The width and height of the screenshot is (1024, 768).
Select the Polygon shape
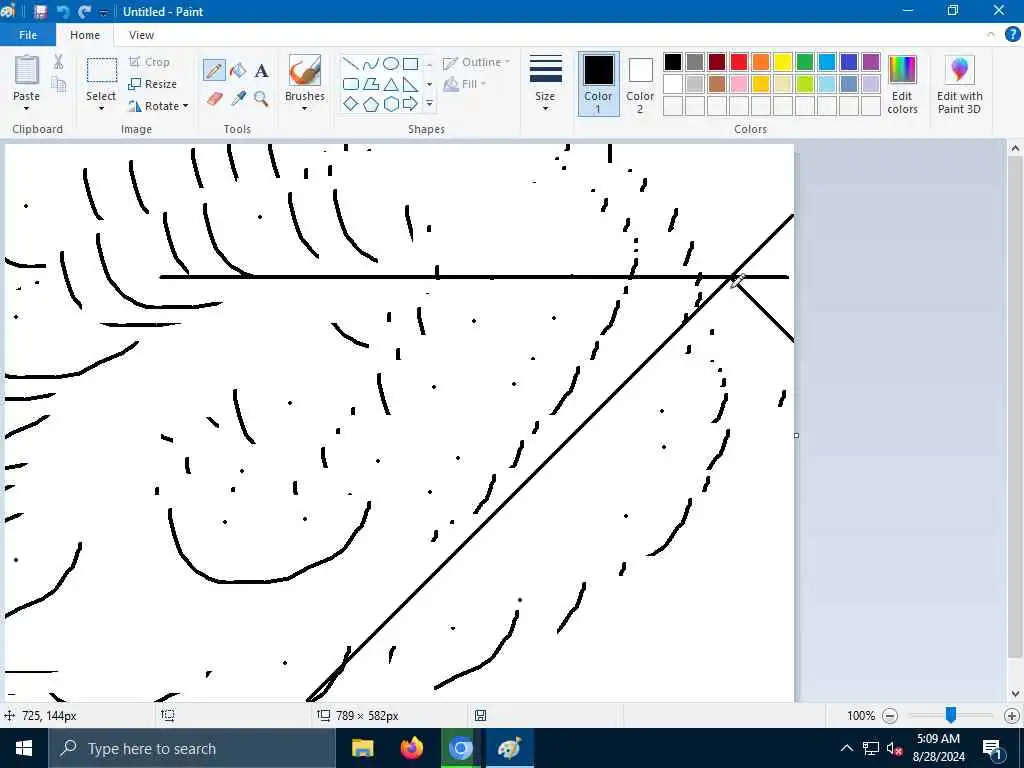click(x=370, y=84)
